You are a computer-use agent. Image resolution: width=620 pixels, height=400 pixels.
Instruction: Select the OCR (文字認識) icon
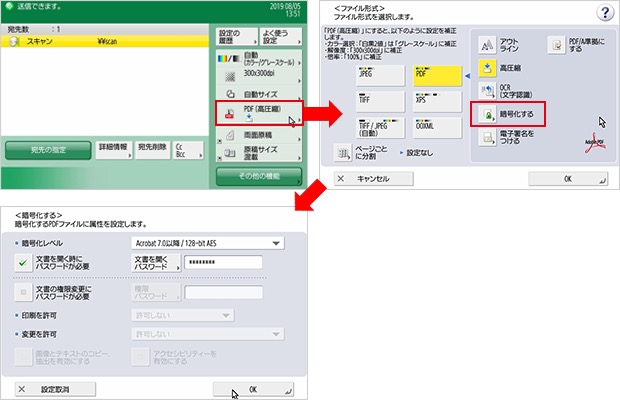coord(488,93)
